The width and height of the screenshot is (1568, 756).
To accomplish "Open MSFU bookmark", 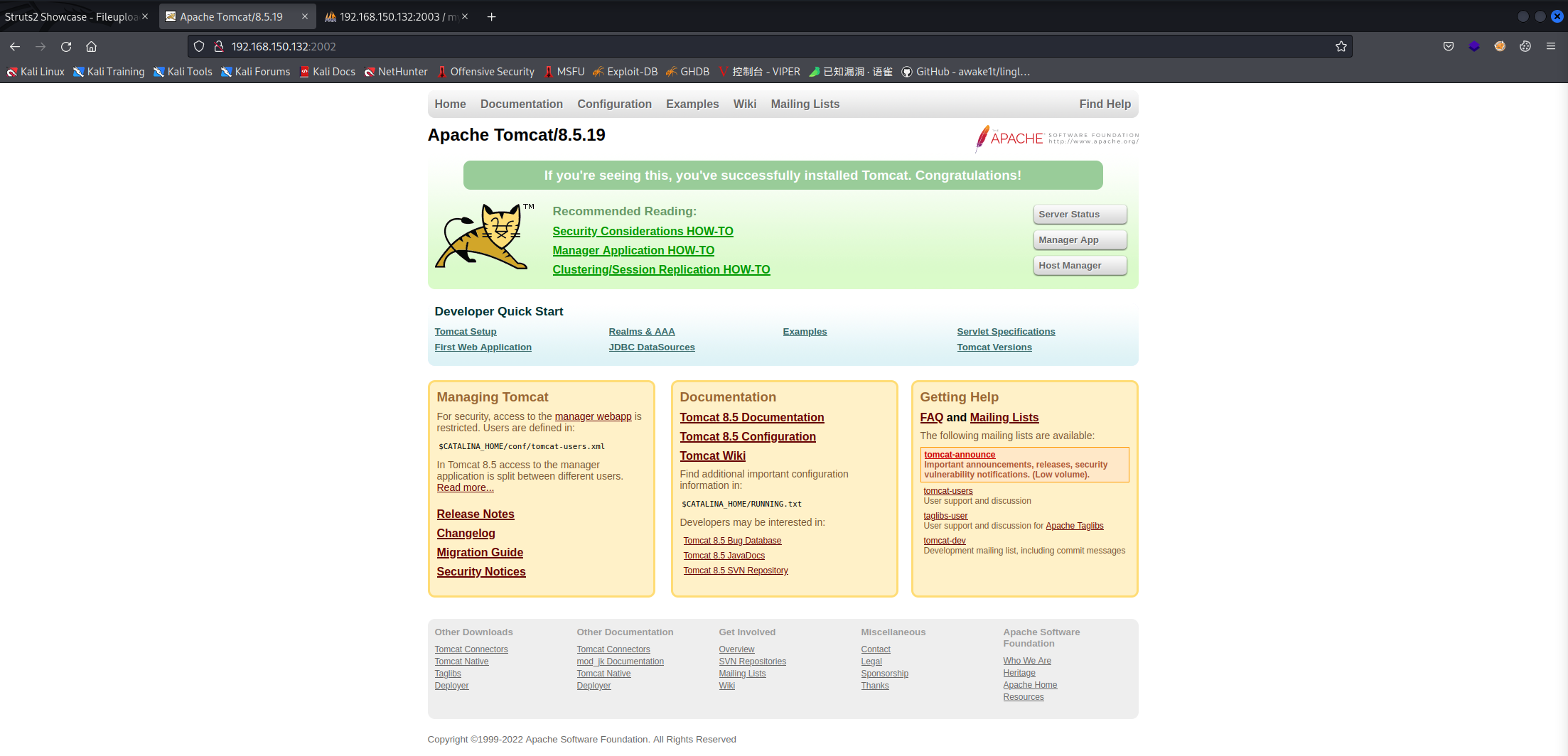I will click(x=564, y=72).
